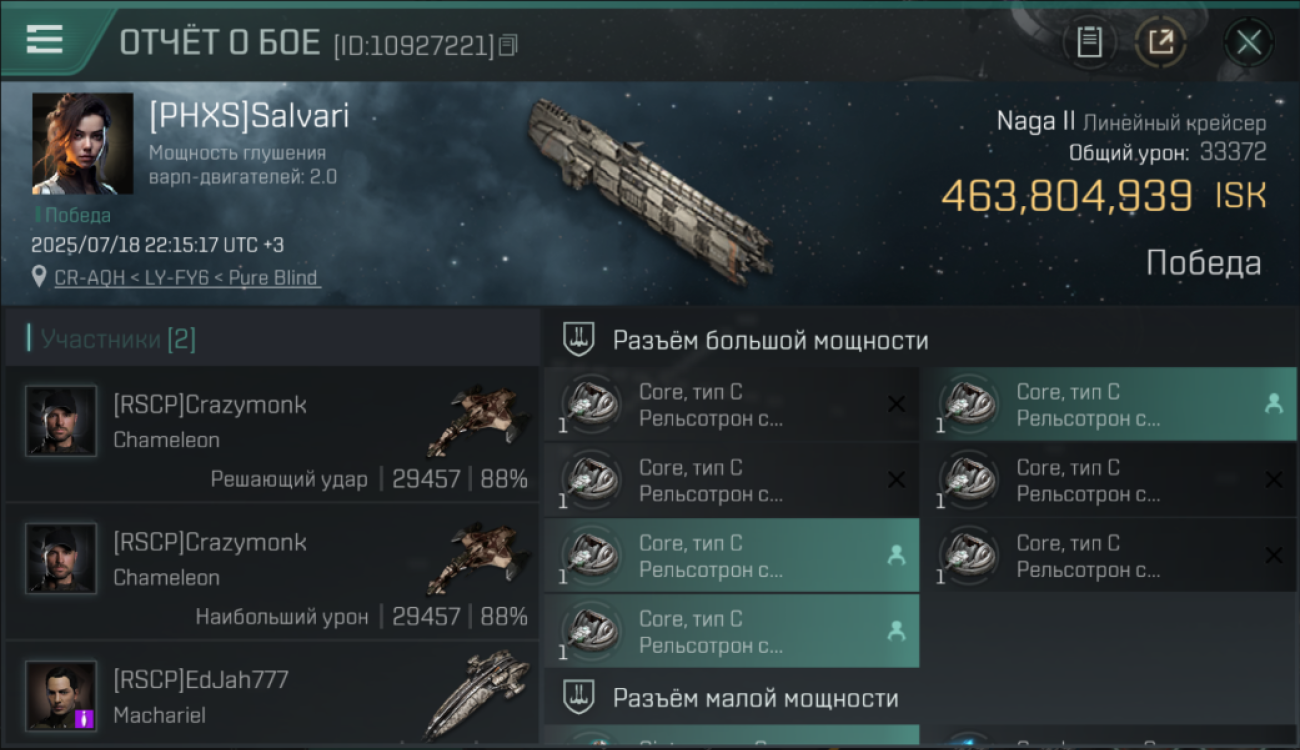Open Salvari's character portrait
1300x750 pixels.
coord(82,143)
